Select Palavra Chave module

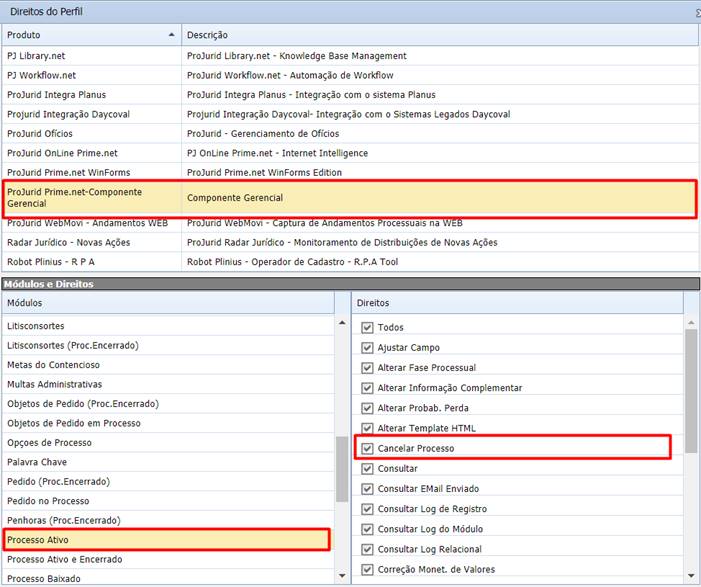tap(168, 462)
